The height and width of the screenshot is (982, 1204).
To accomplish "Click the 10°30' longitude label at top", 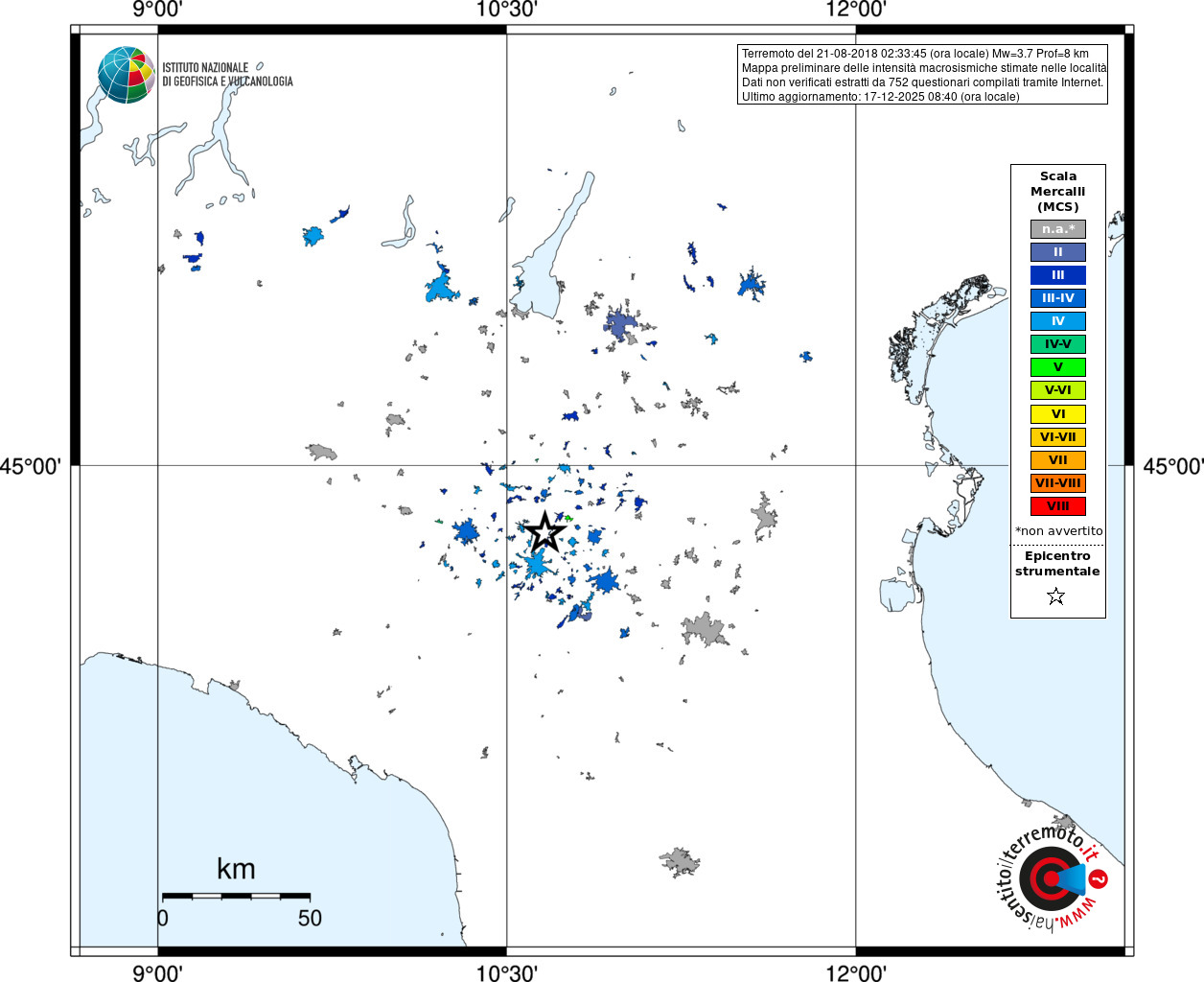I will pyautogui.click(x=507, y=10).
